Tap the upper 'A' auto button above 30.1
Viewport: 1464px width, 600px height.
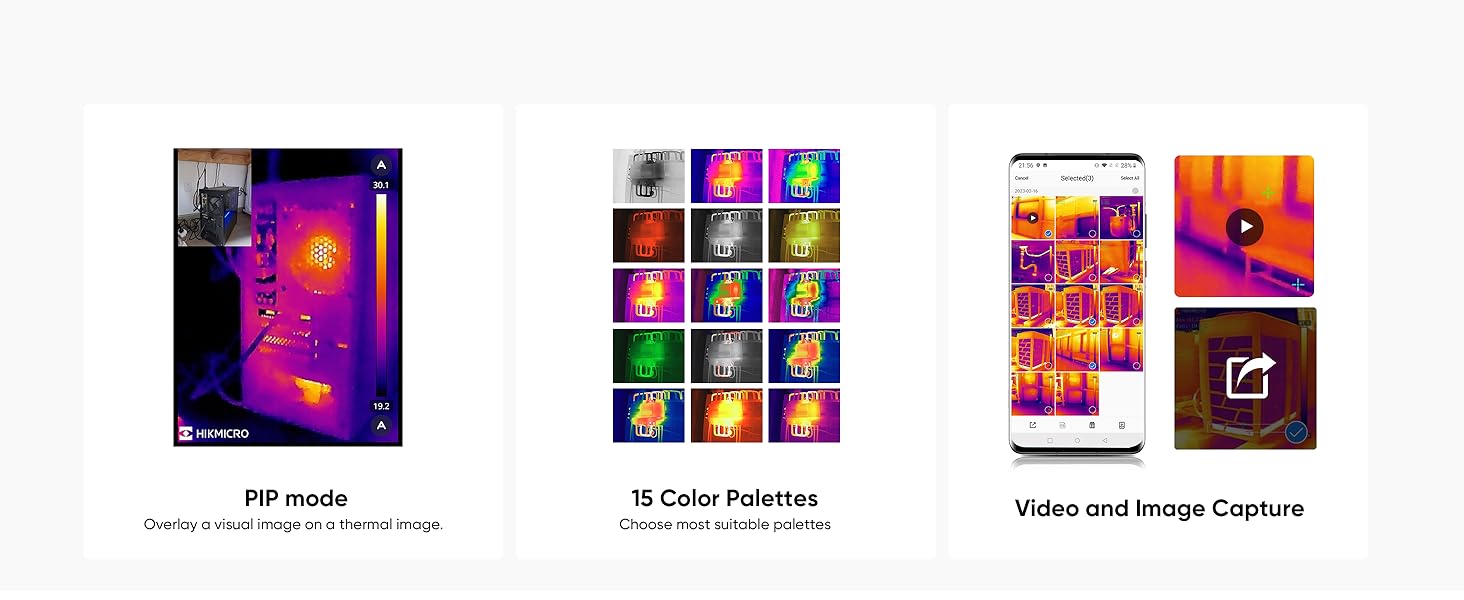tap(380, 165)
